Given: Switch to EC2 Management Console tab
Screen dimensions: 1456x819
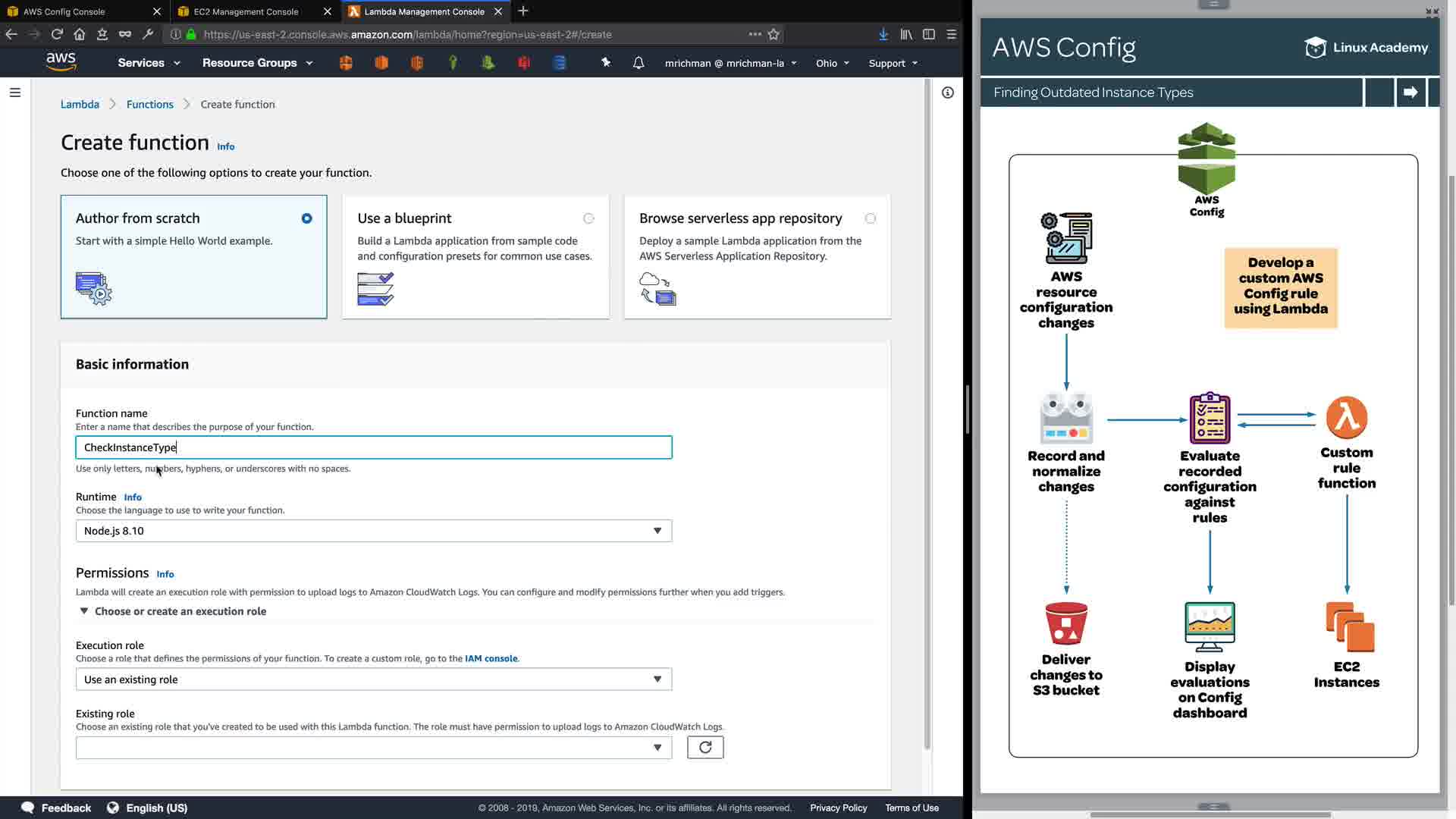Looking at the screenshot, I should click(x=246, y=11).
